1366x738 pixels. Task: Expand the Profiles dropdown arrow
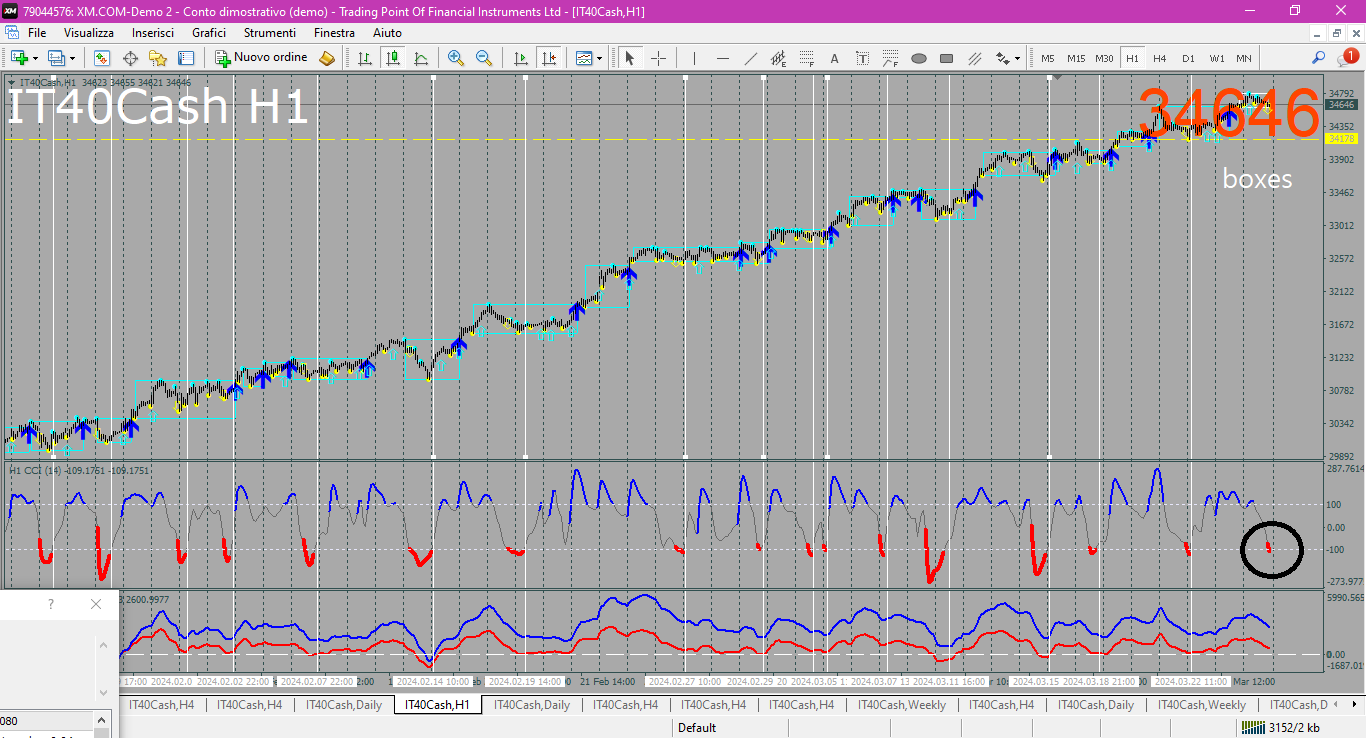72,58
